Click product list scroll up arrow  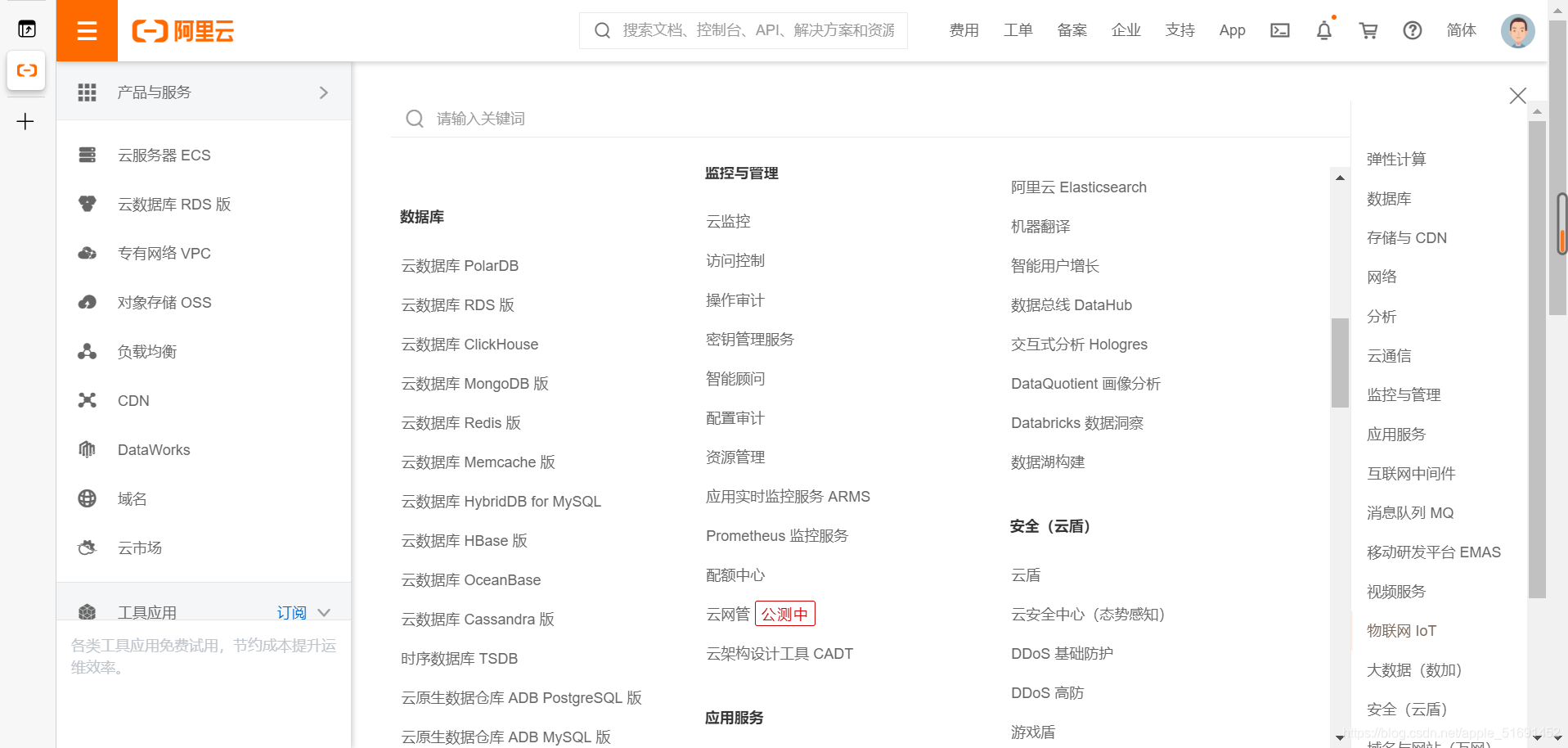[1340, 178]
